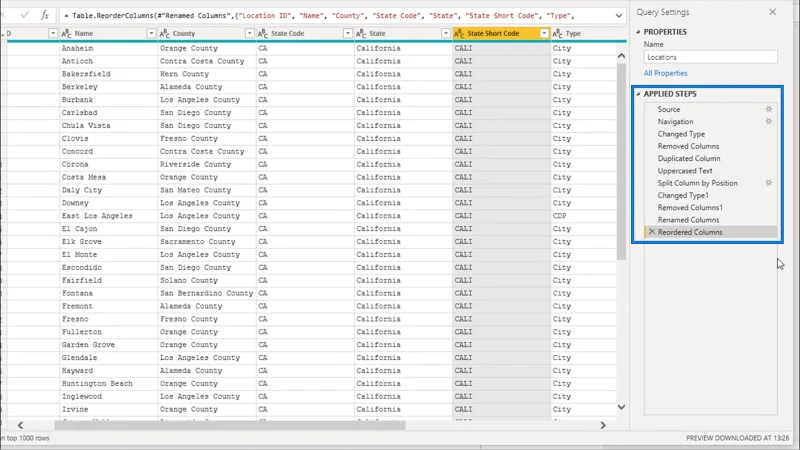800x450 pixels.
Task: Open State Short Code data type icon
Action: click(x=459, y=33)
